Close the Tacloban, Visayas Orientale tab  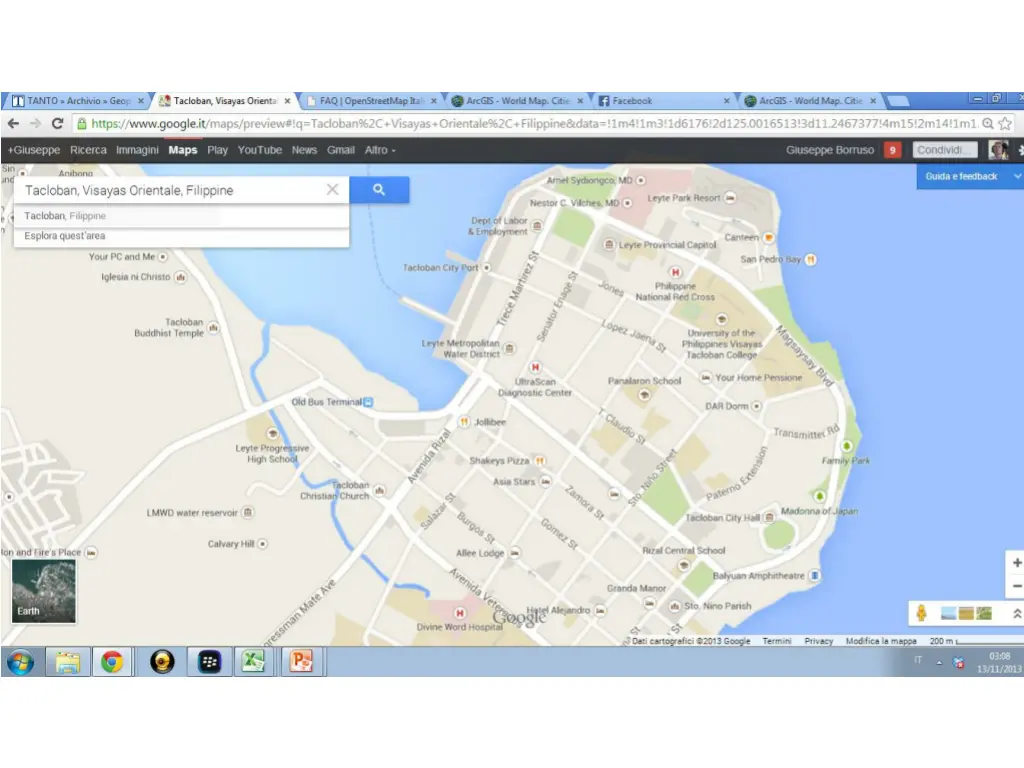click(x=287, y=101)
